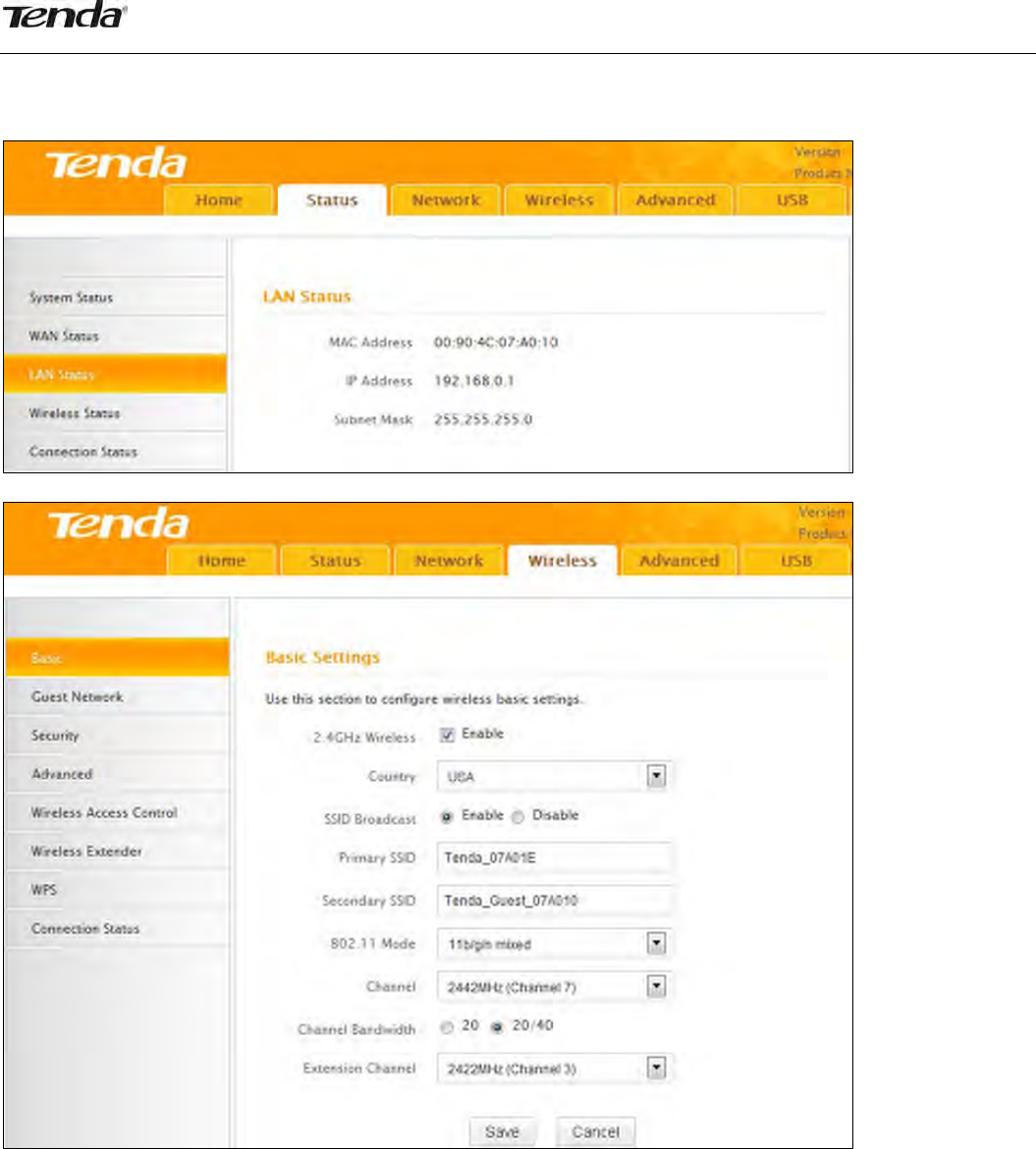Open the Security sidebar item

[117, 735]
